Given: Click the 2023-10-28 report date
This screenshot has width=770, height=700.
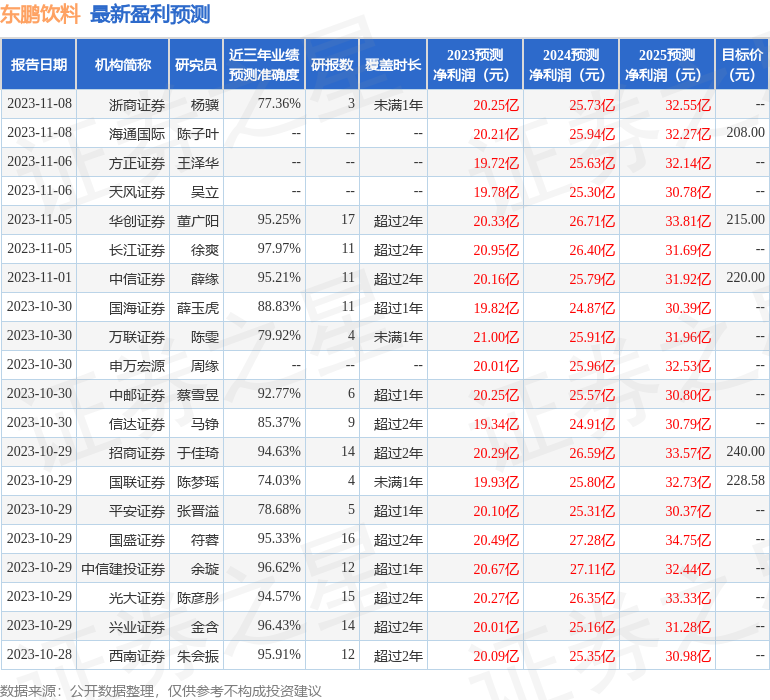Looking at the screenshot, I should 39,654.
